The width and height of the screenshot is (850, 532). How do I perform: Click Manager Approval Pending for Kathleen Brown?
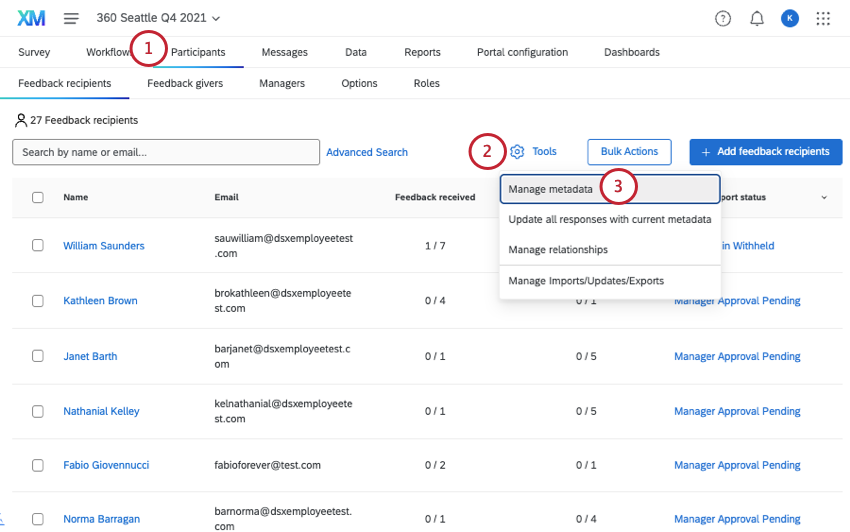click(x=737, y=300)
